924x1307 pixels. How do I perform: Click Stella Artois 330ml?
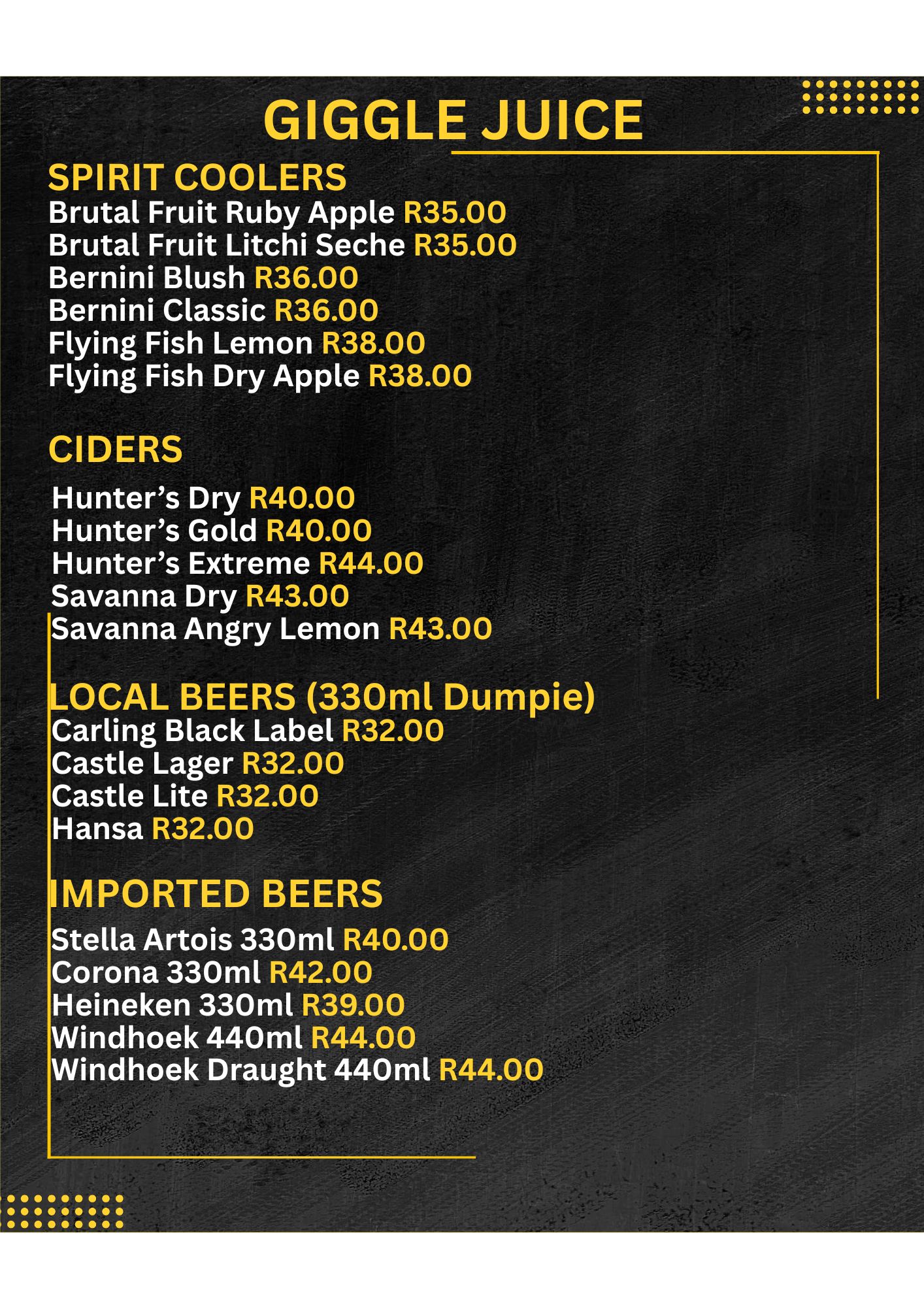tap(193, 940)
